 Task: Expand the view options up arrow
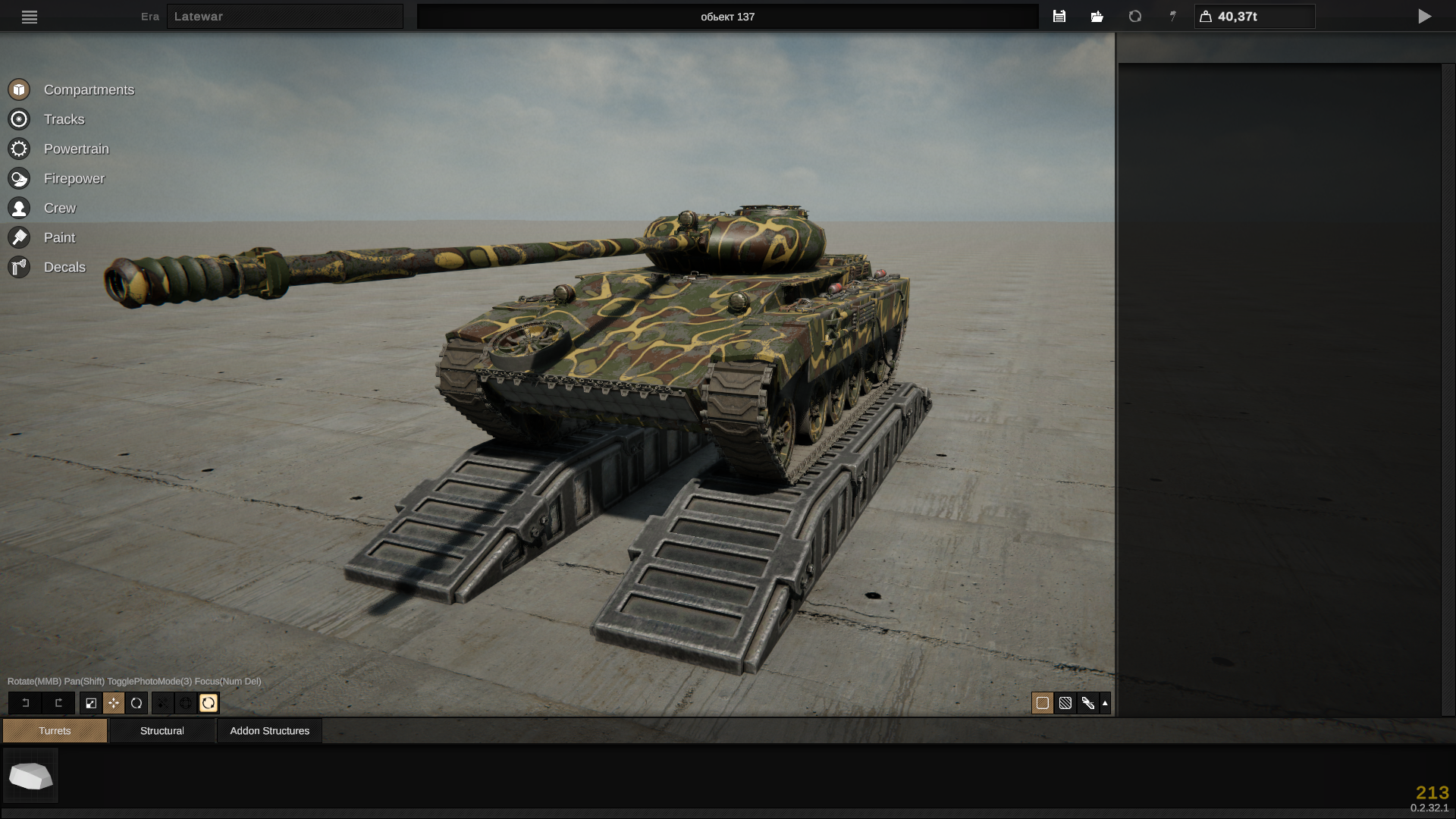point(1105,703)
